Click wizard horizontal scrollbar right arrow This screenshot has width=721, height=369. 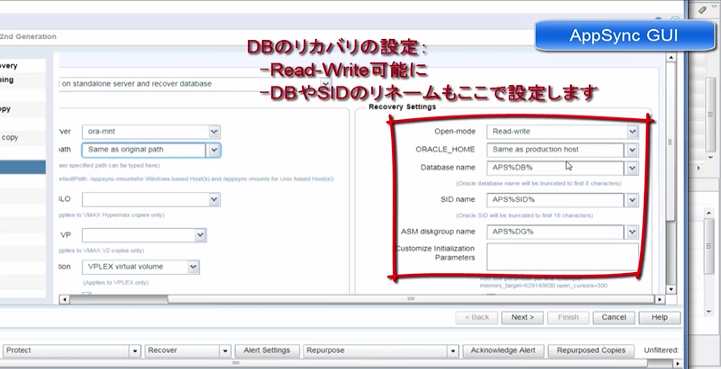[660, 299]
